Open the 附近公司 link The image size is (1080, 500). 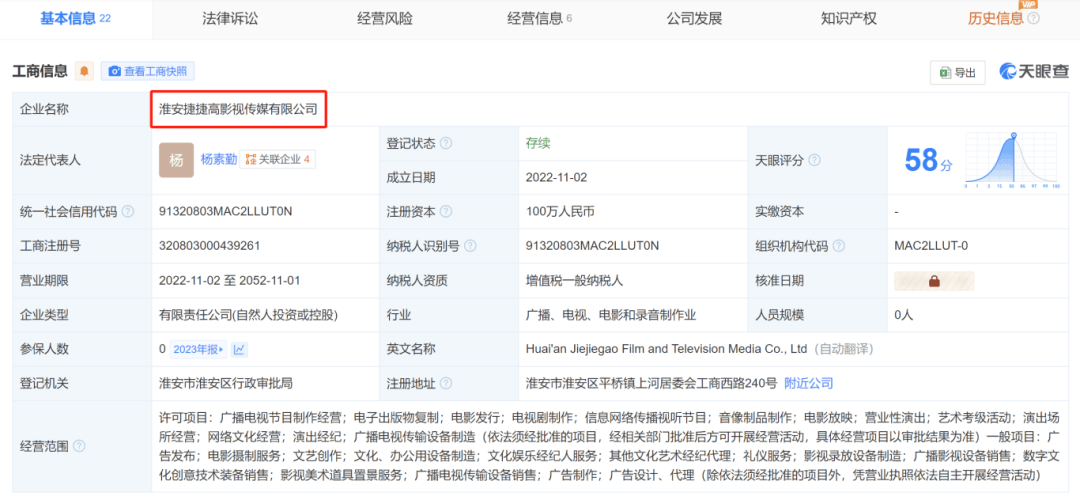809,383
